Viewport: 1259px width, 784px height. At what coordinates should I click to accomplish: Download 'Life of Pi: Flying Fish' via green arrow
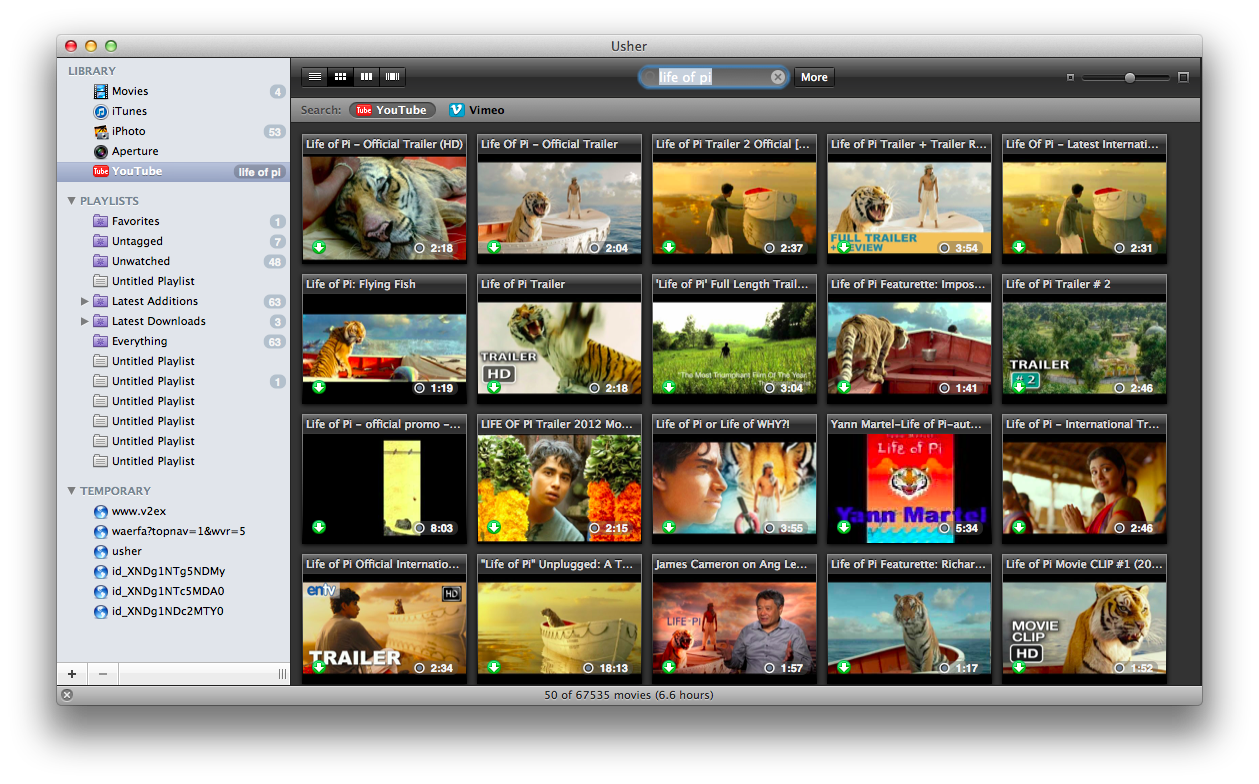tap(318, 387)
